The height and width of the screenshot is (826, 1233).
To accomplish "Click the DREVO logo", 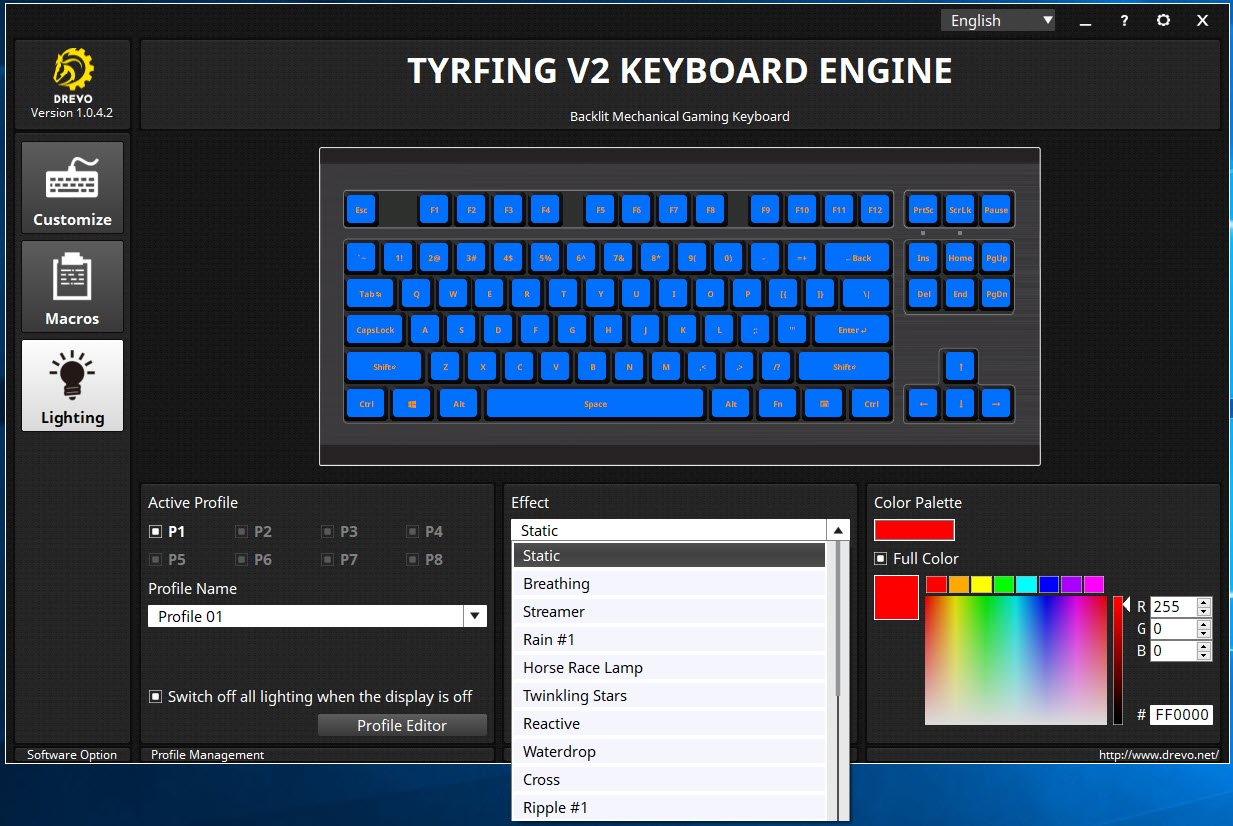I will pyautogui.click(x=73, y=73).
